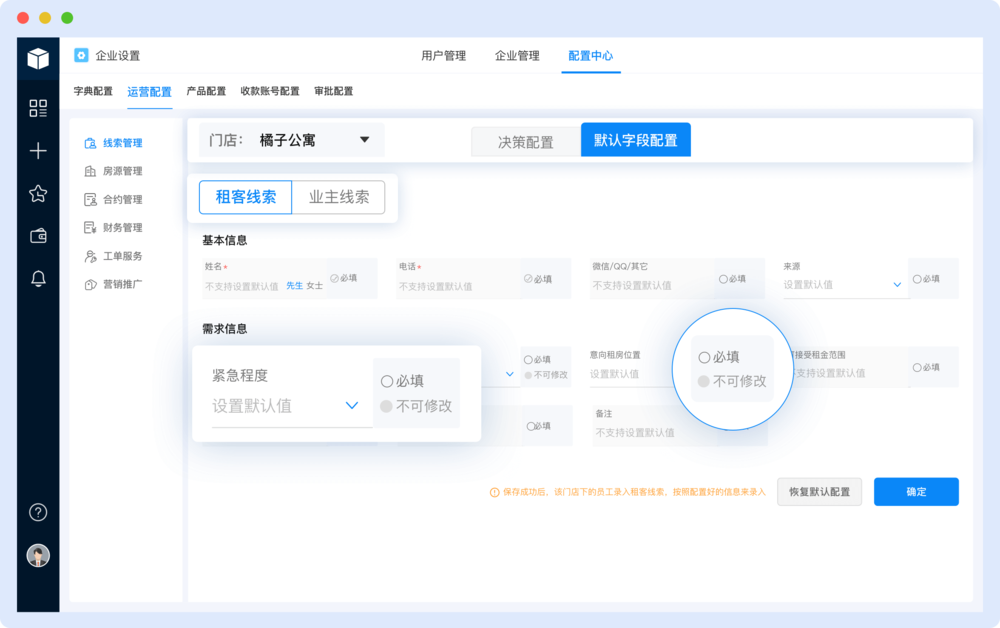Open 收款账号配置 sub-tab
The image size is (1000, 628).
[270, 91]
